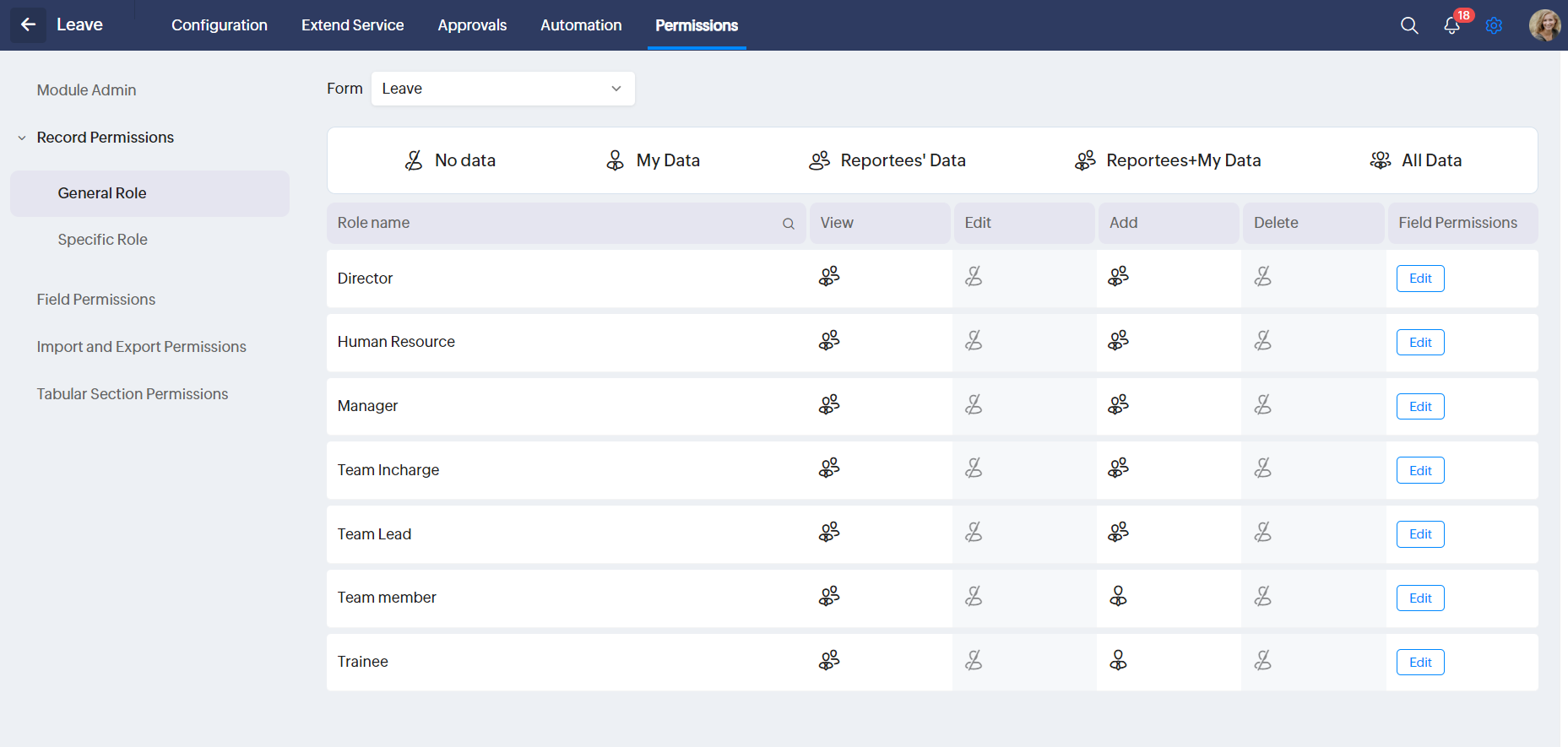This screenshot has height=747, width=1568.
Task: Click the back arrow next to Leave
Action: pyautogui.click(x=28, y=25)
